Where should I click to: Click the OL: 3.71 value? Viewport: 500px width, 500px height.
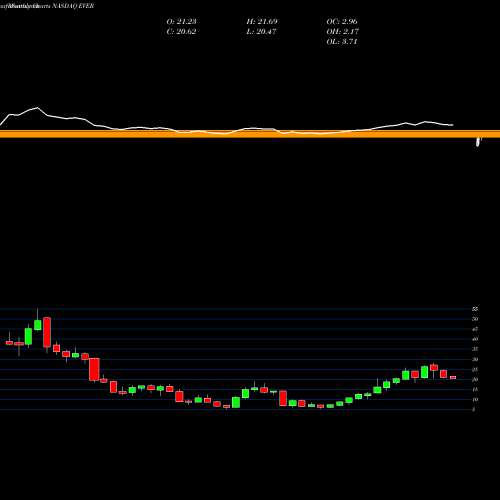point(342,42)
